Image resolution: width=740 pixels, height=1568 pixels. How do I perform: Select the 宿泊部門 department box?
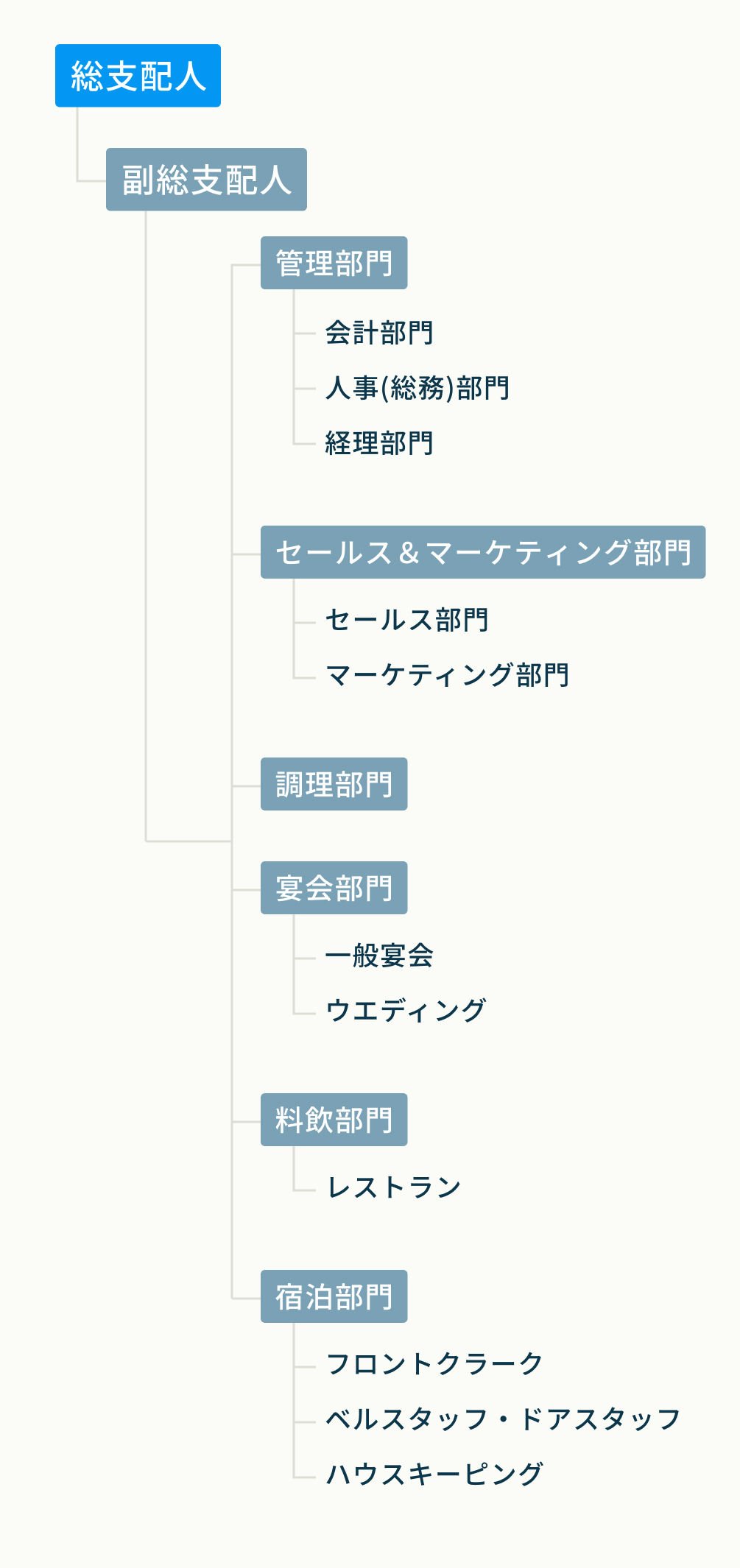point(334,1296)
